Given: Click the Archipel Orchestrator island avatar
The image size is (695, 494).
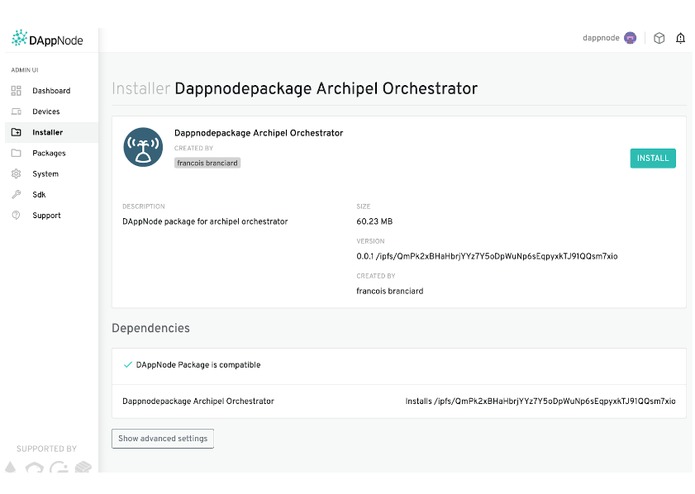Looking at the screenshot, I should 143,147.
